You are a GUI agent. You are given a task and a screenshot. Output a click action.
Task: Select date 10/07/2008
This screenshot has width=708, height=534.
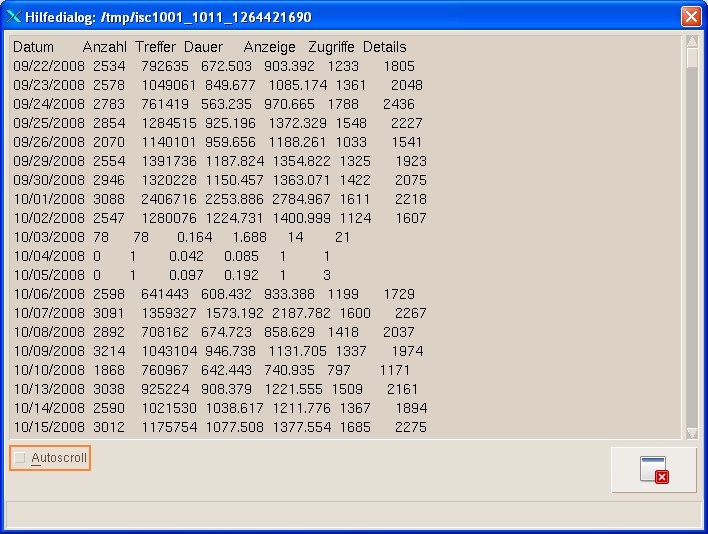pos(49,313)
